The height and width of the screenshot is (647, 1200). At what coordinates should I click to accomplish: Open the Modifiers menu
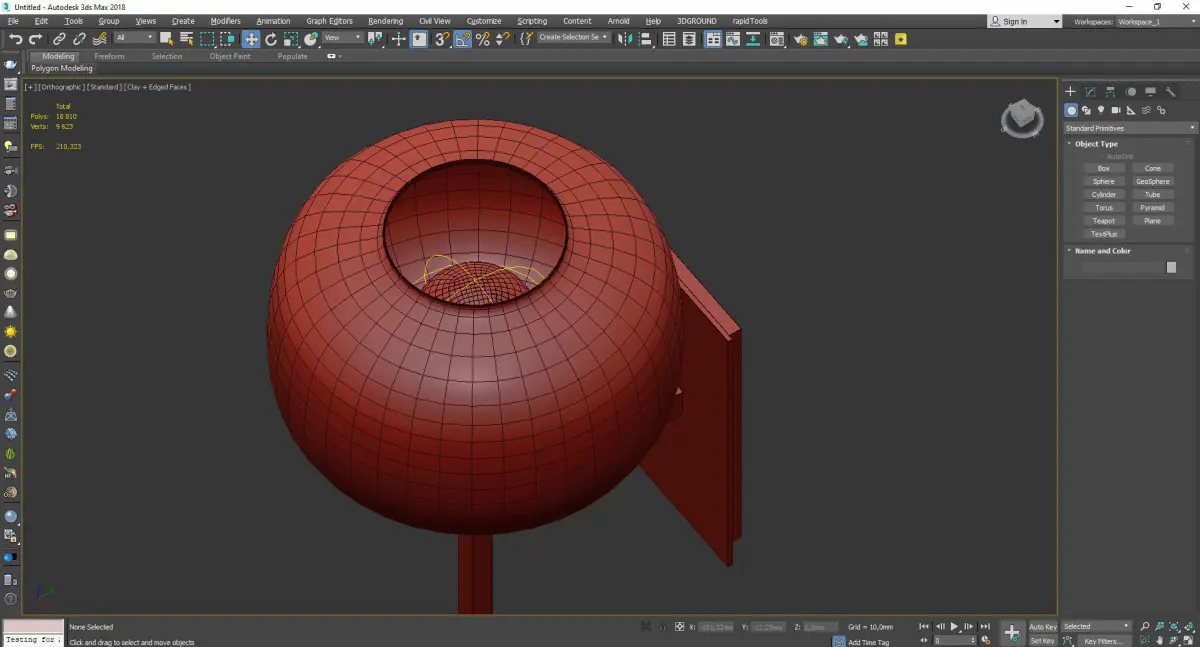225,21
